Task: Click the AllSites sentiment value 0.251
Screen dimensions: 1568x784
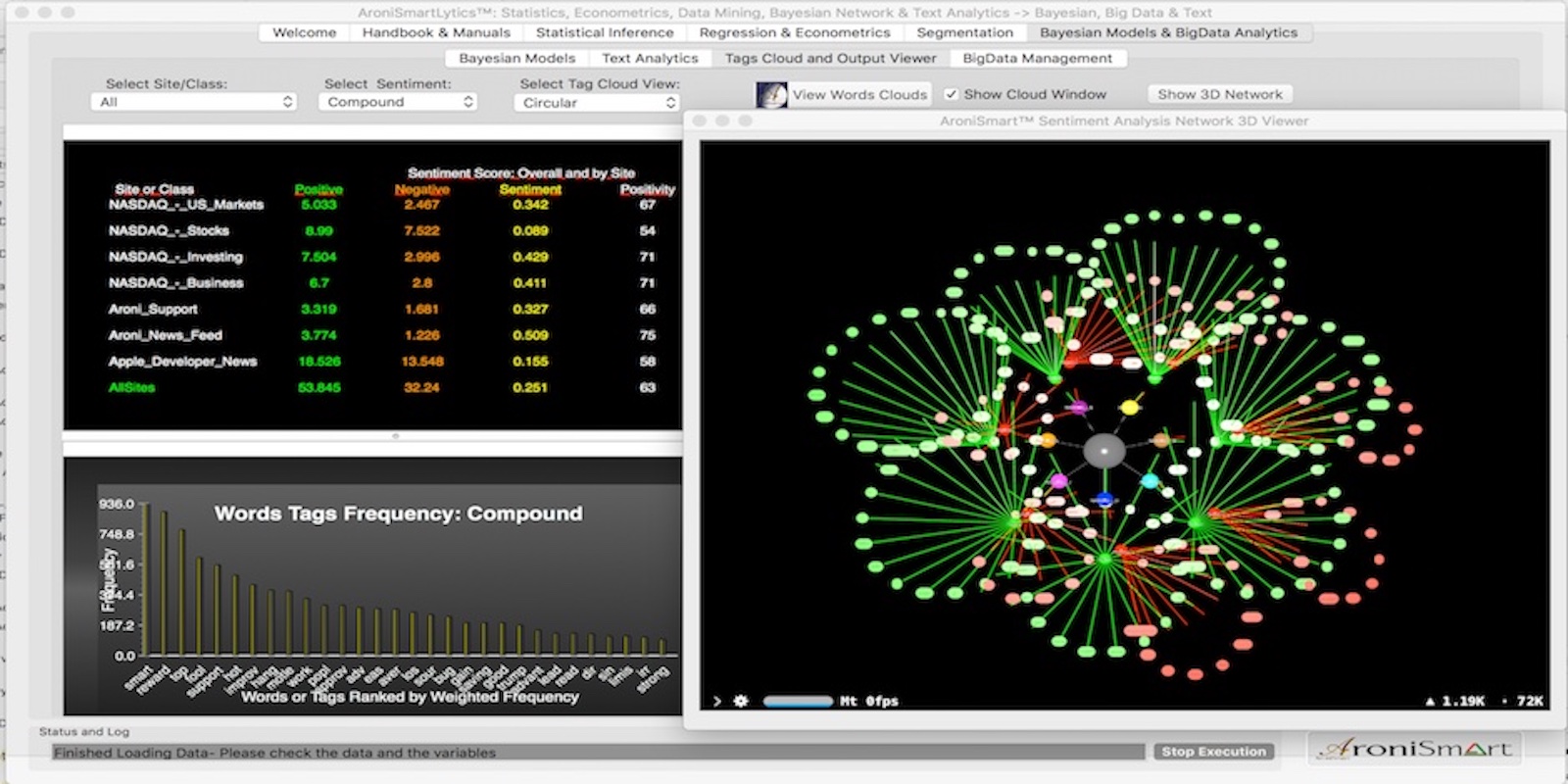Action: point(530,387)
